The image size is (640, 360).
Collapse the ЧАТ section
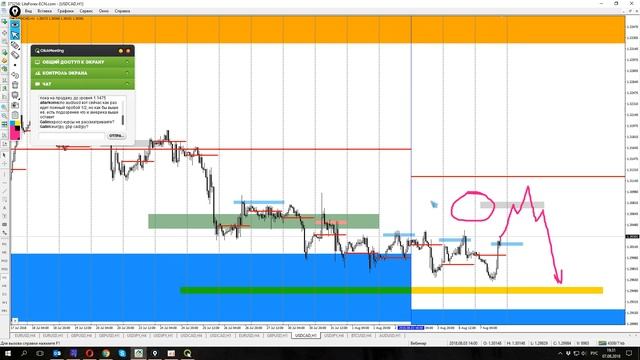(x=82, y=84)
